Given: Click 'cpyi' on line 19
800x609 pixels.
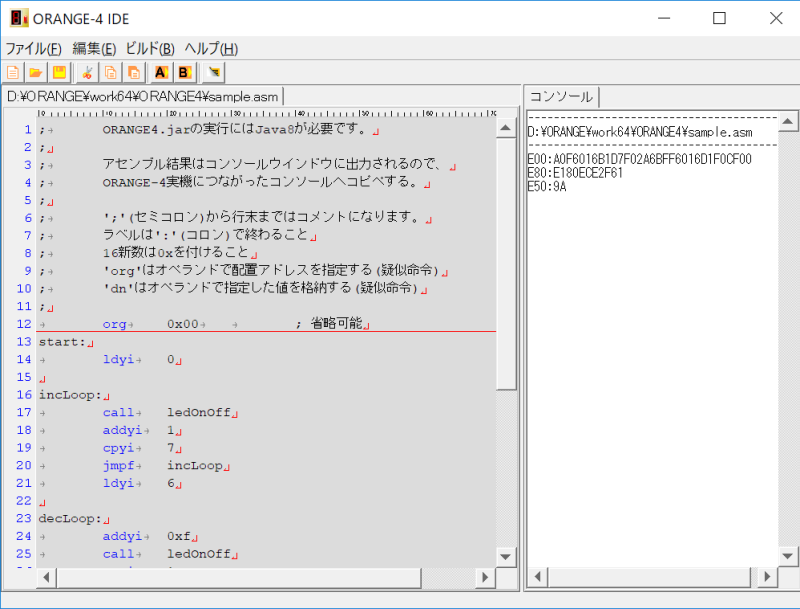Looking at the screenshot, I should 118,448.
